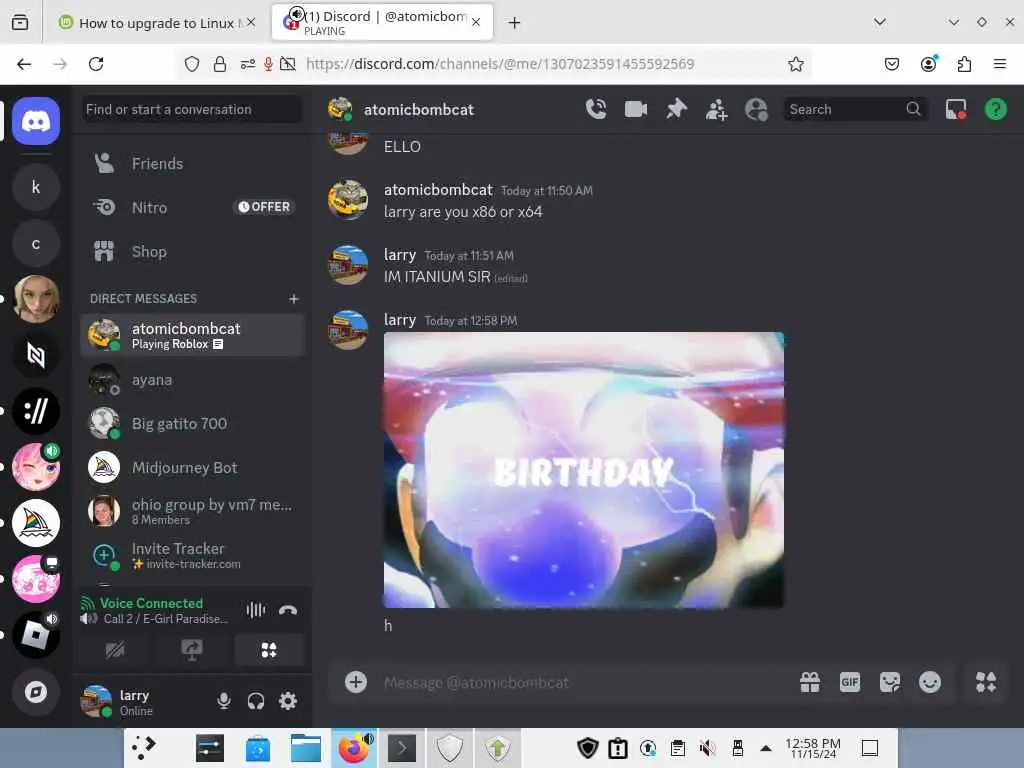The image size is (1024, 768).
Task: Share your screen in voice call
Action: (191, 650)
